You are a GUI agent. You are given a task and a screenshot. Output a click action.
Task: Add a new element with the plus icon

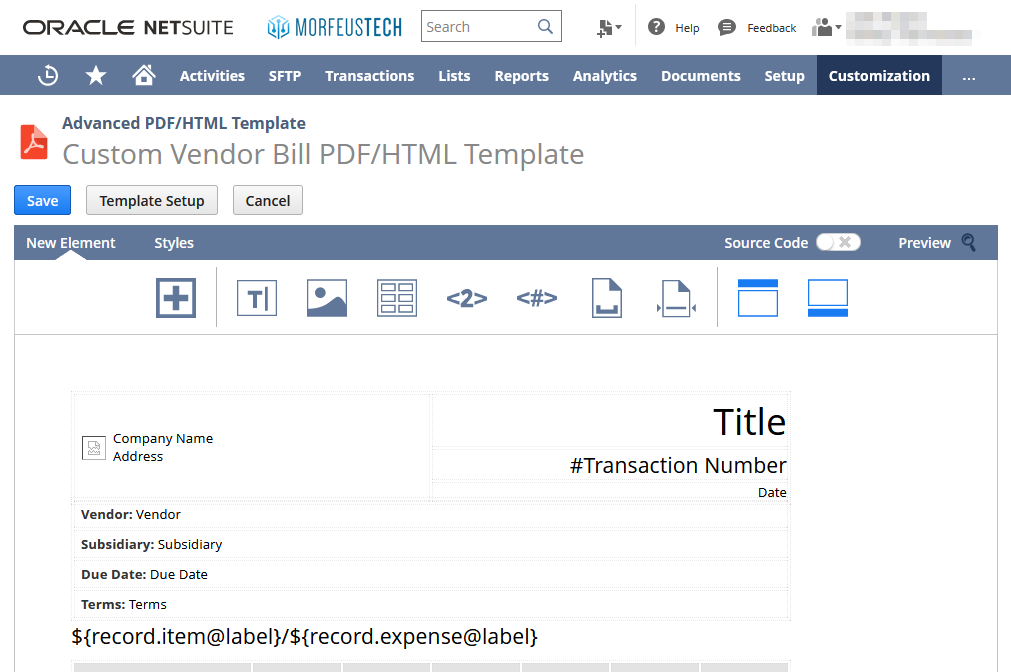175,297
